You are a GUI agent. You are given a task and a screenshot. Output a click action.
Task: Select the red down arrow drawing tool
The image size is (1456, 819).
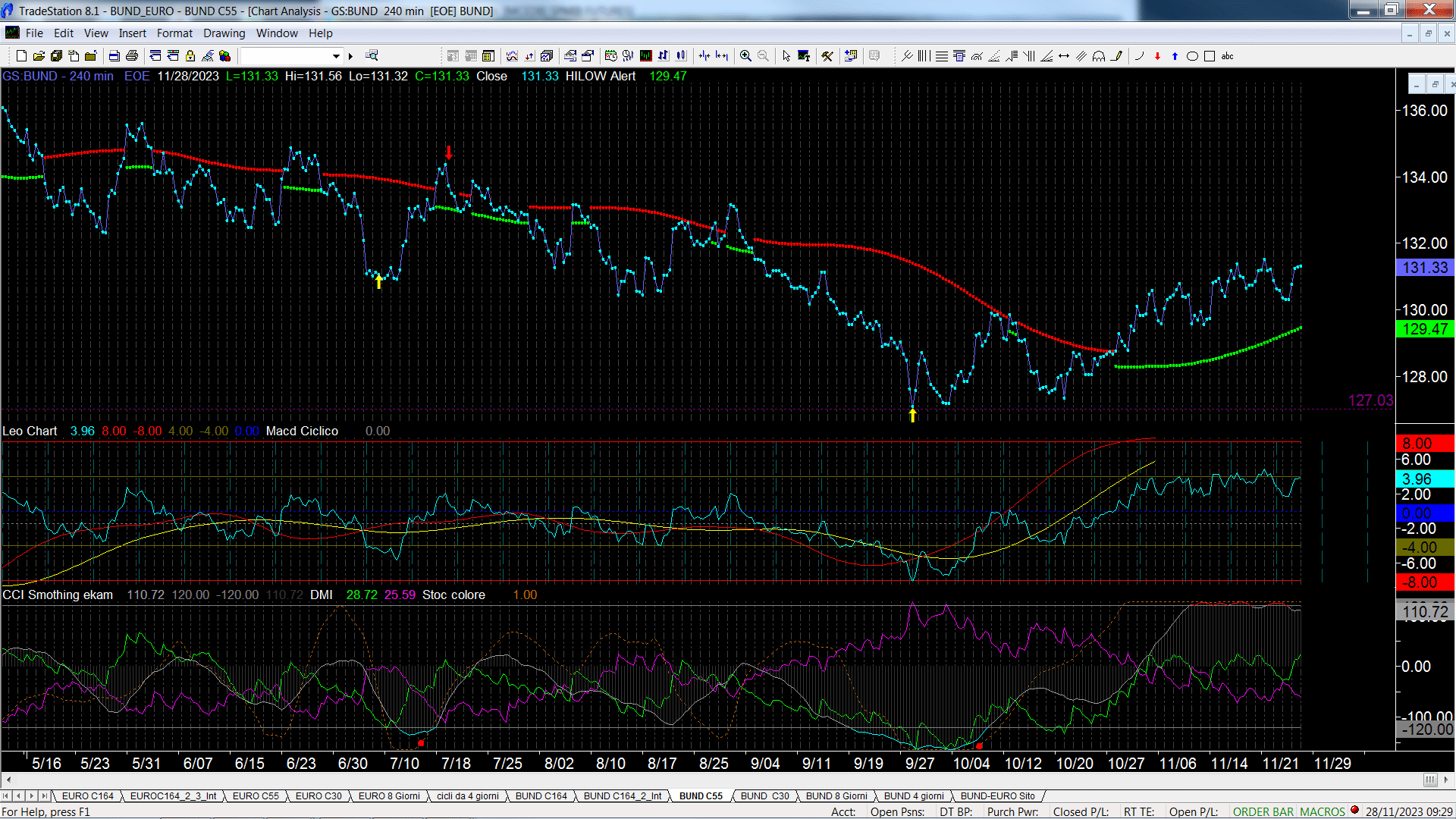pos(1157,56)
